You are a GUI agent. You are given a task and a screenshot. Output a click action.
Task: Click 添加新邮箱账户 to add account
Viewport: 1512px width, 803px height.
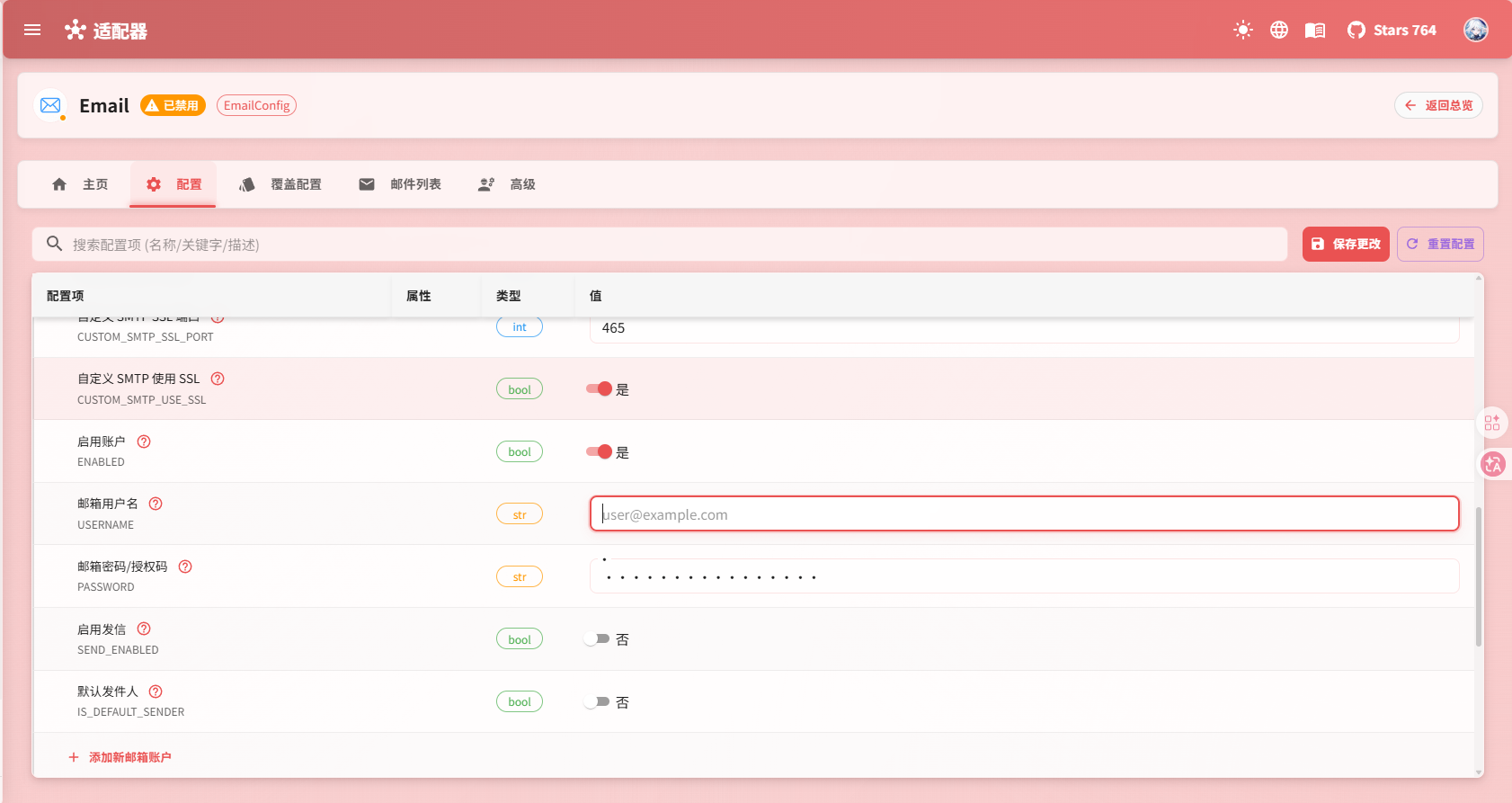click(120, 757)
